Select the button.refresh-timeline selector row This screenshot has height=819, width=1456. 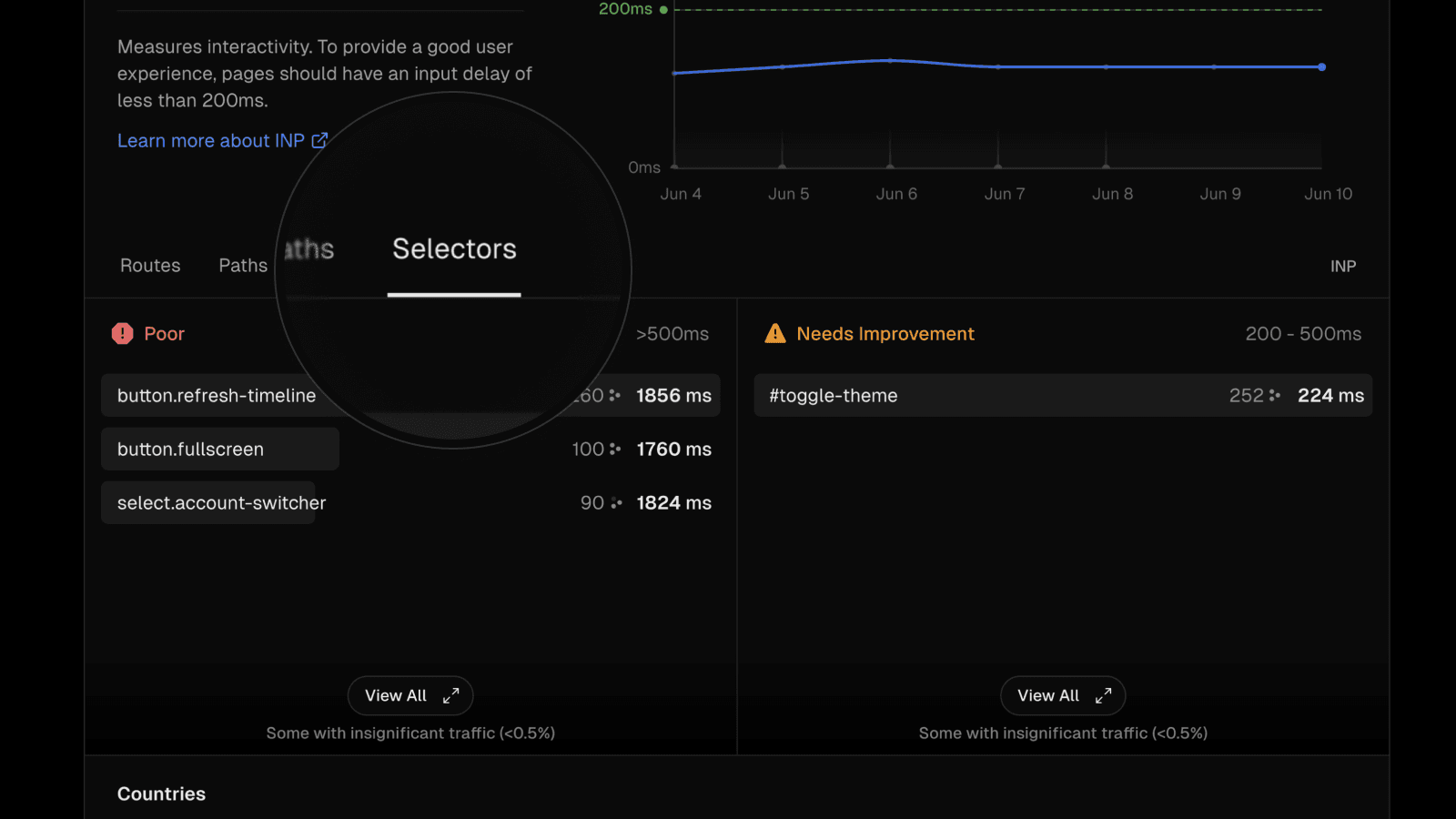pyautogui.click(x=217, y=396)
